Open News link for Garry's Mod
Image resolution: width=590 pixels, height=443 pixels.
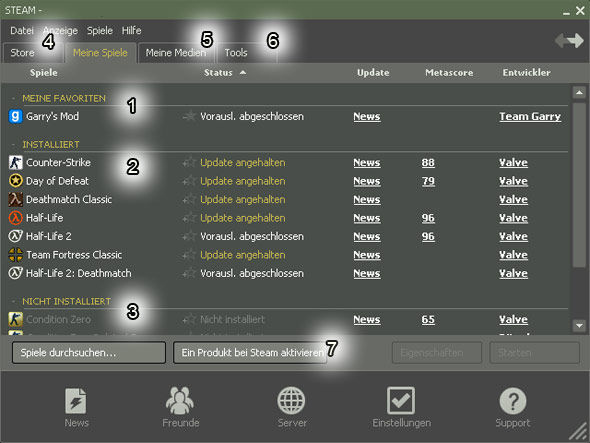point(367,117)
